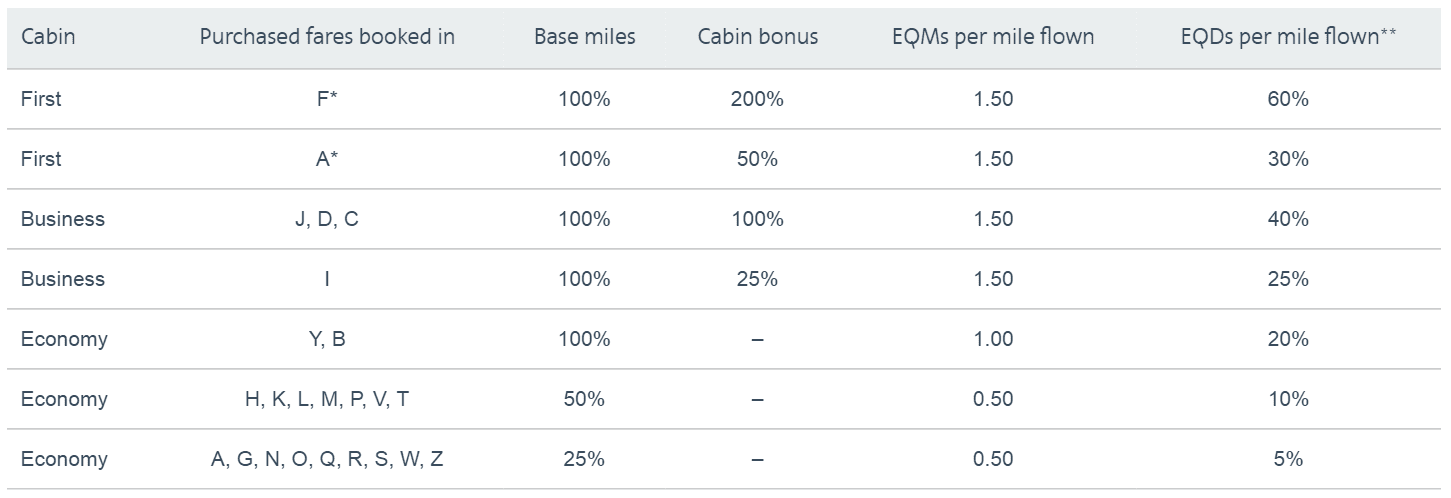Click the H, K, L, M, P, V, T cell
The image size is (1451, 498).
click(327, 399)
